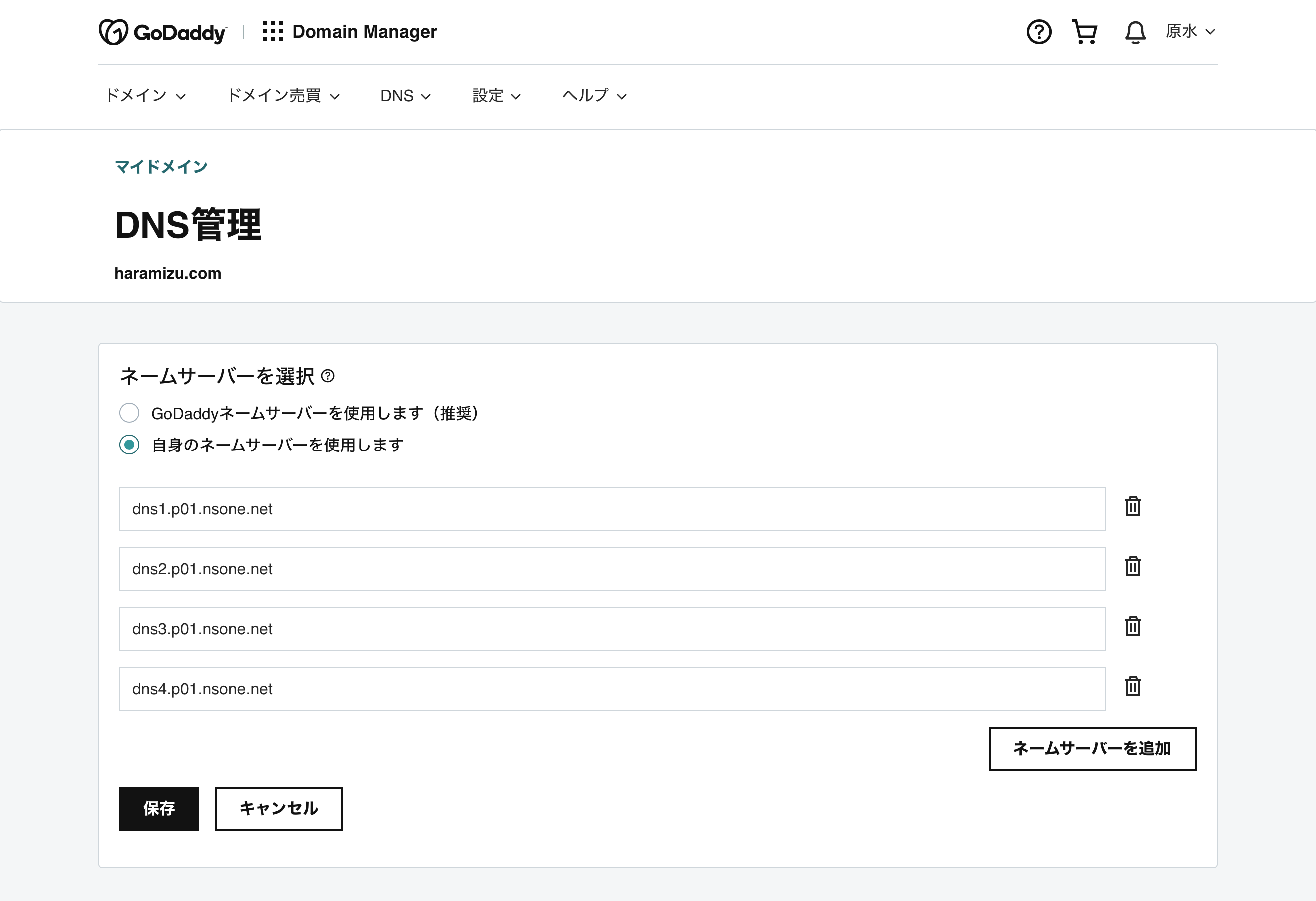
Task: Delete the dns4.p01.nsone.net nameserver
Action: pyautogui.click(x=1133, y=687)
